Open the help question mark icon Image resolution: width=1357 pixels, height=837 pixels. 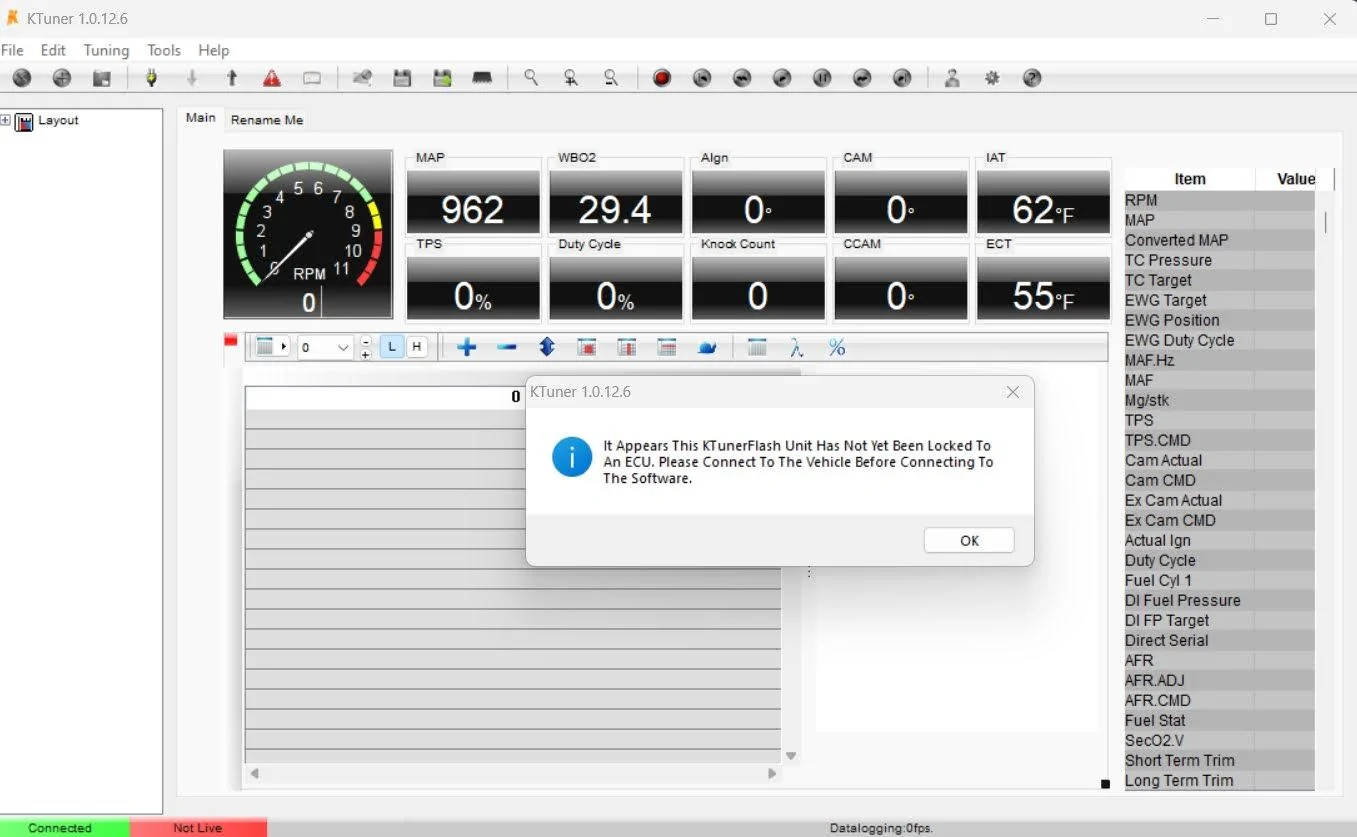1033,78
